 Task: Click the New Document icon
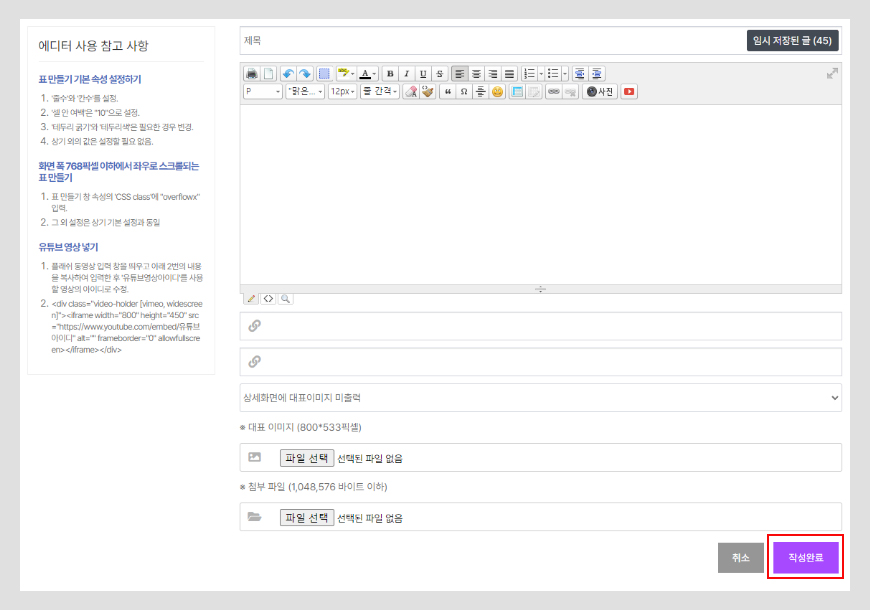[269, 73]
